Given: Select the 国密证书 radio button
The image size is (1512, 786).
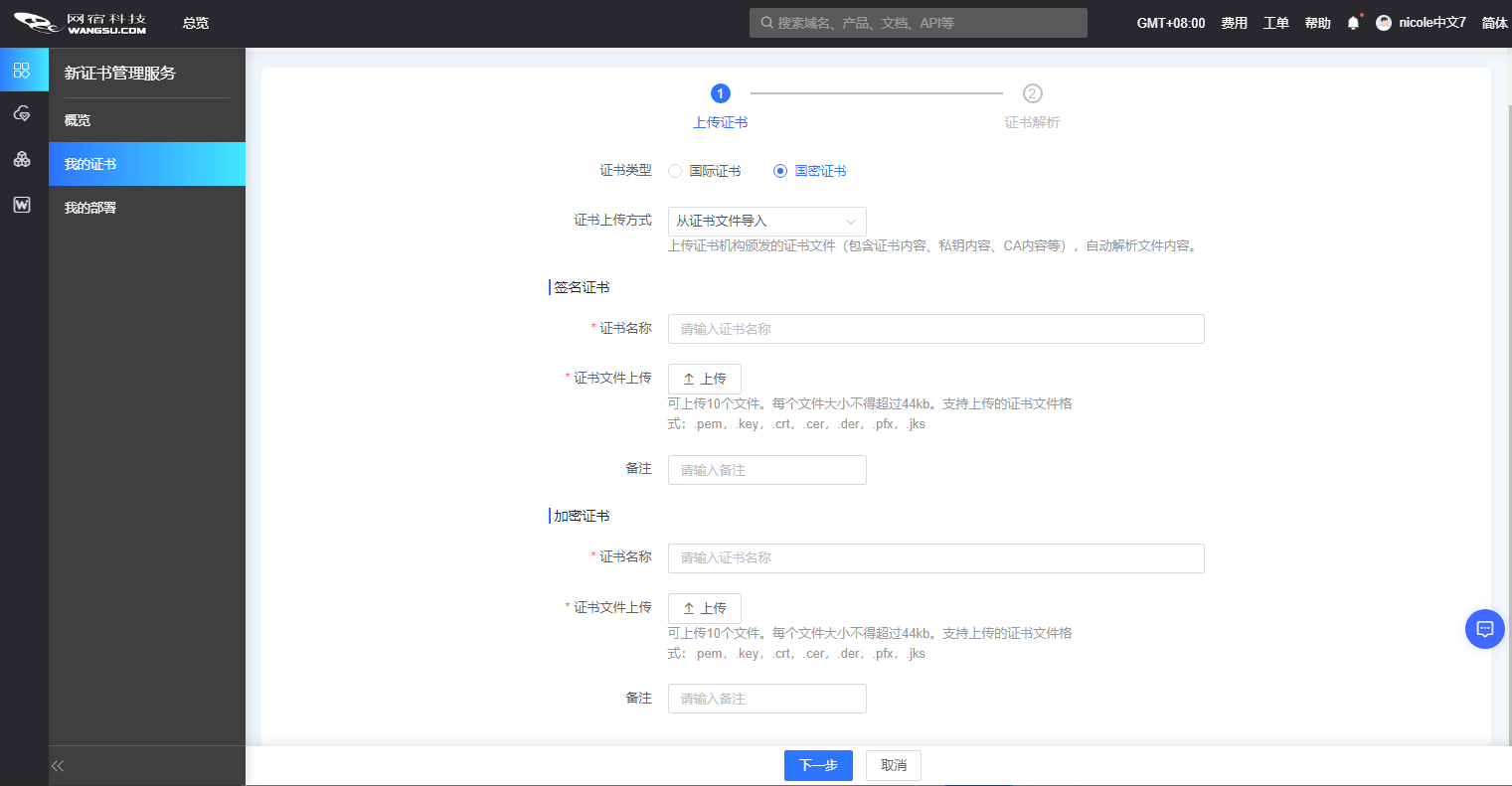Looking at the screenshot, I should [x=780, y=171].
